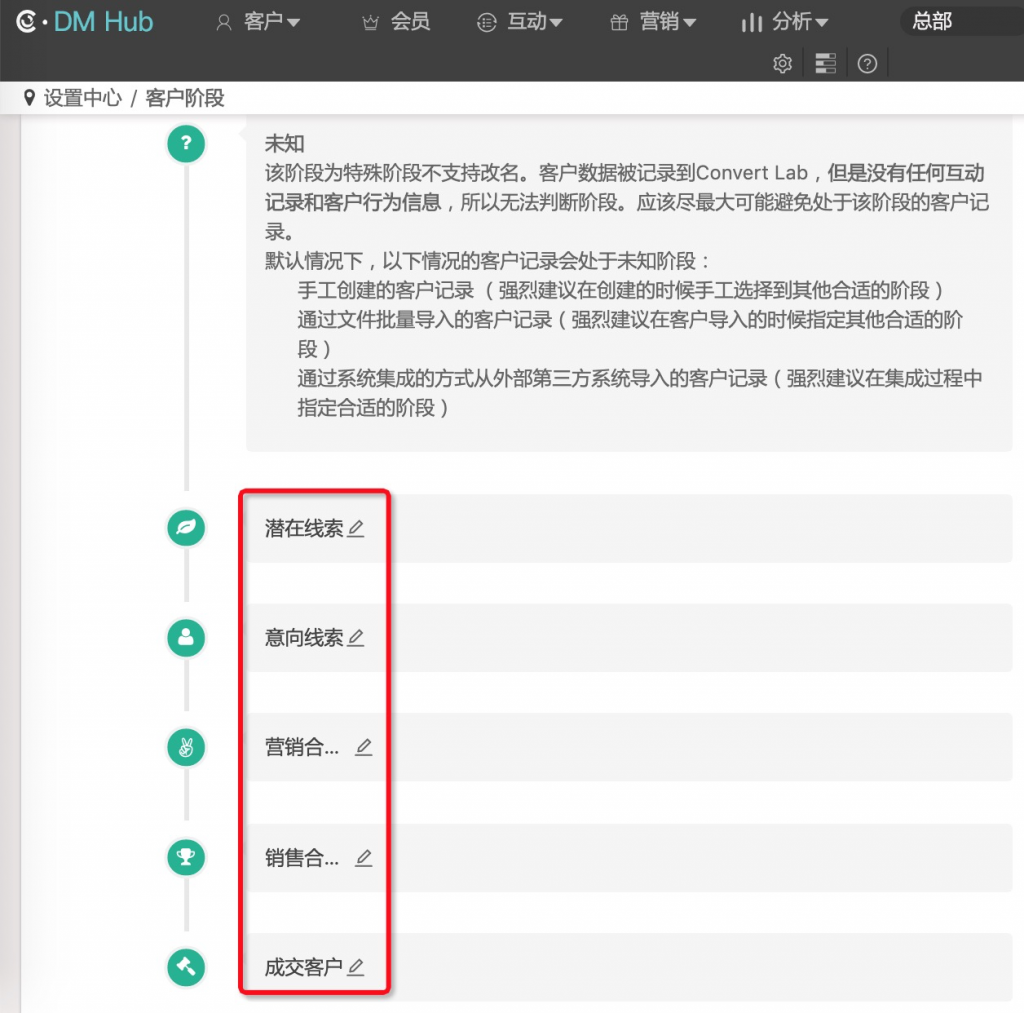This screenshot has width=1024, height=1013.
Task: Open the 分析 dropdown menu
Action: (785, 22)
